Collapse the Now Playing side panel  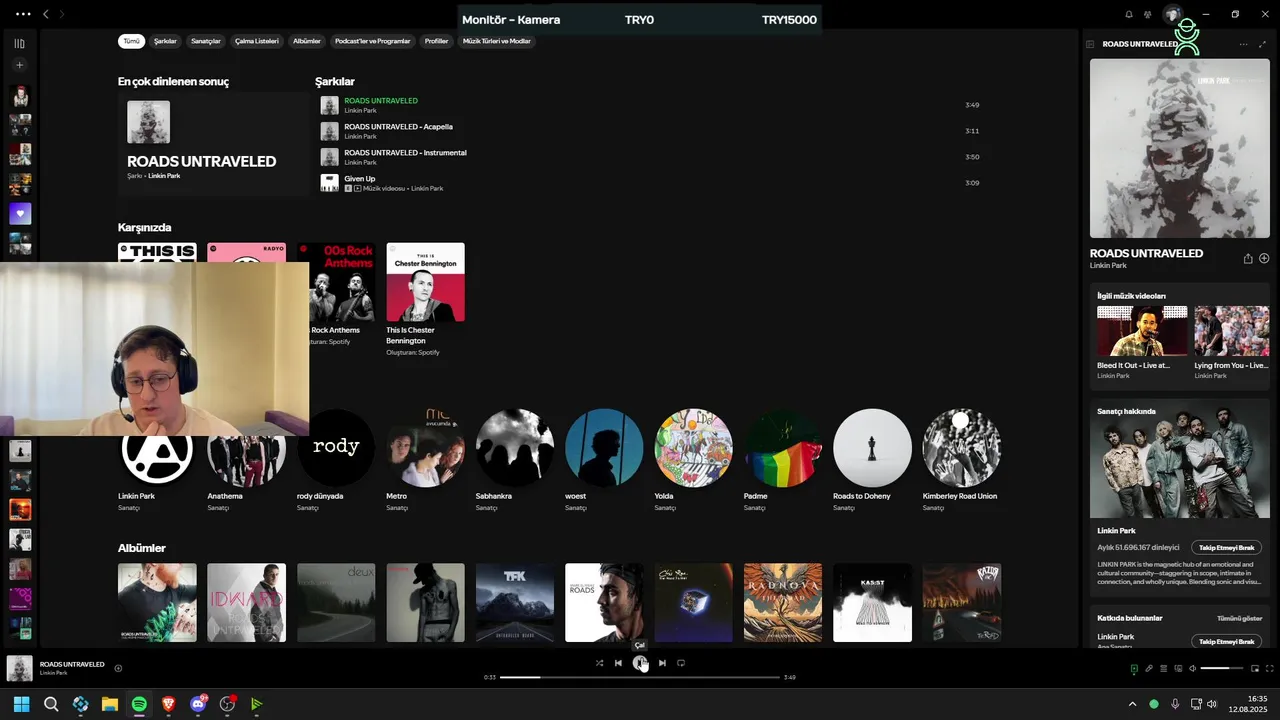1090,44
